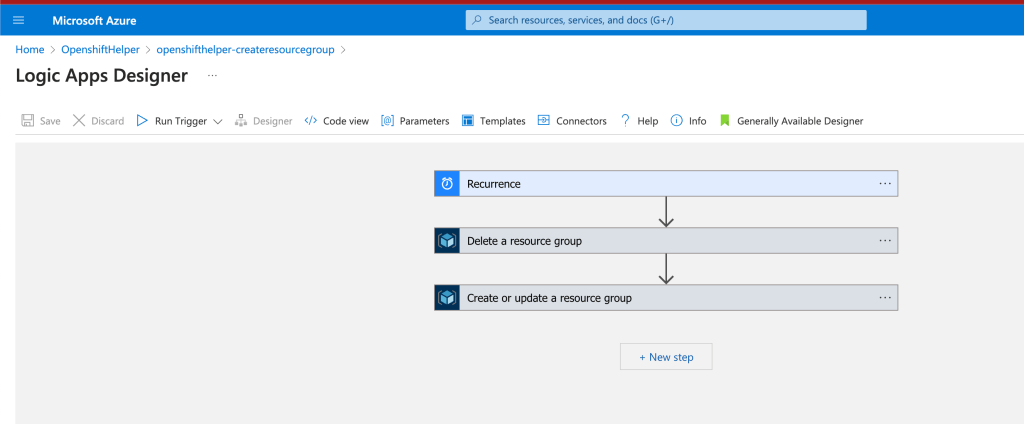Click the search magnifier icon
Screen dimensions: 1024x424
[477, 20]
